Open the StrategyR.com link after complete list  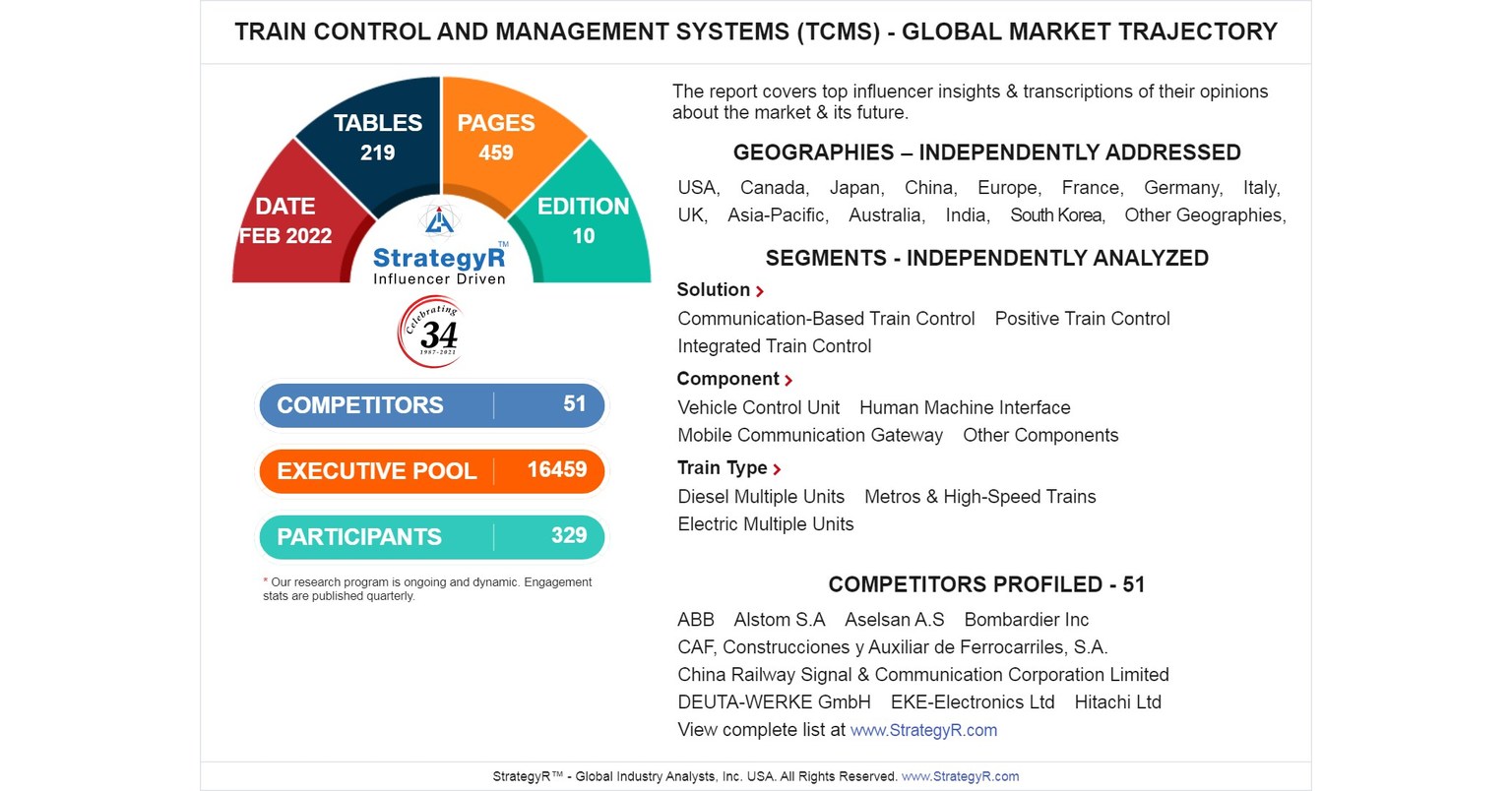tap(923, 730)
